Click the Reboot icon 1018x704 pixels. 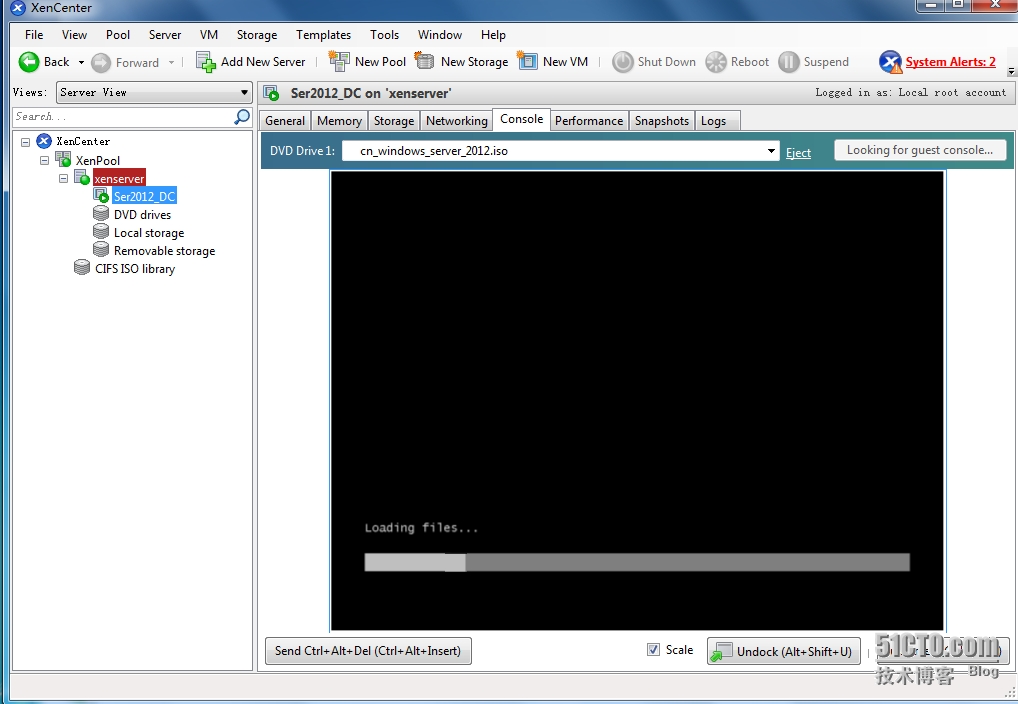click(715, 62)
